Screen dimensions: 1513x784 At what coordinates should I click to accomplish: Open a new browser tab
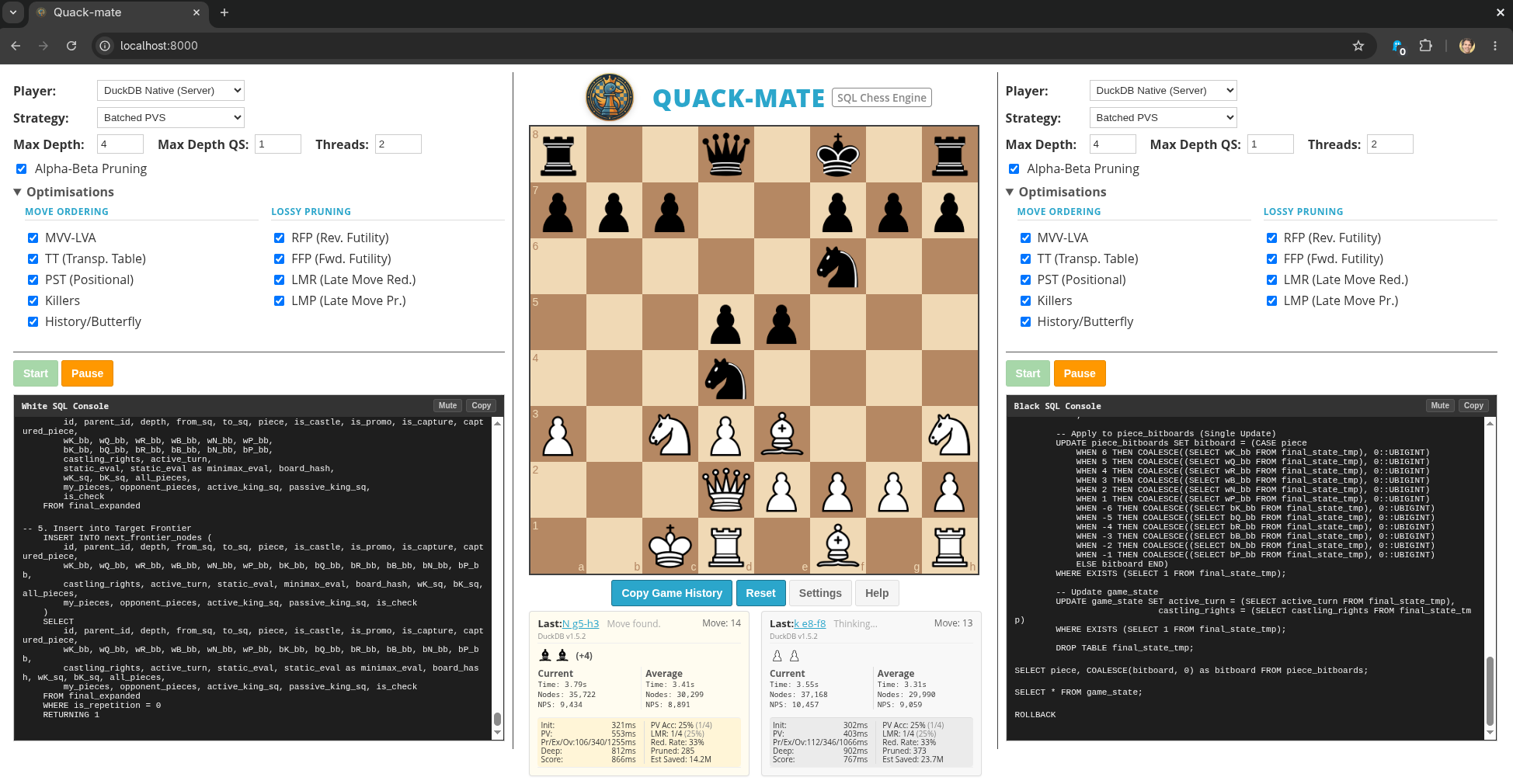tap(224, 12)
